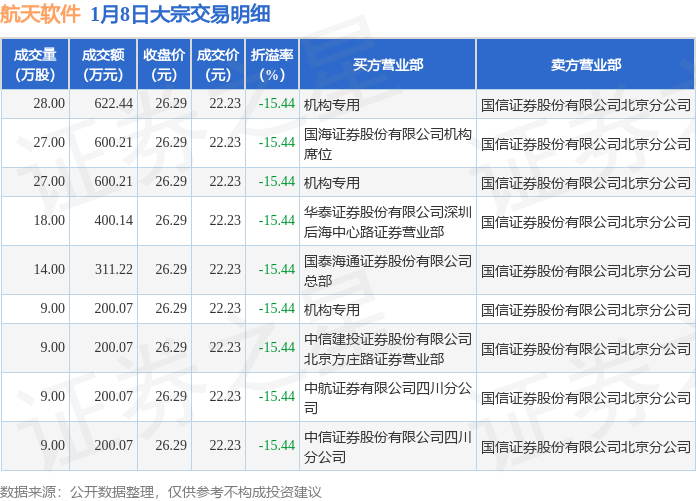
Task: Click the seller cell in the 400.14 row
Action: 585,222
